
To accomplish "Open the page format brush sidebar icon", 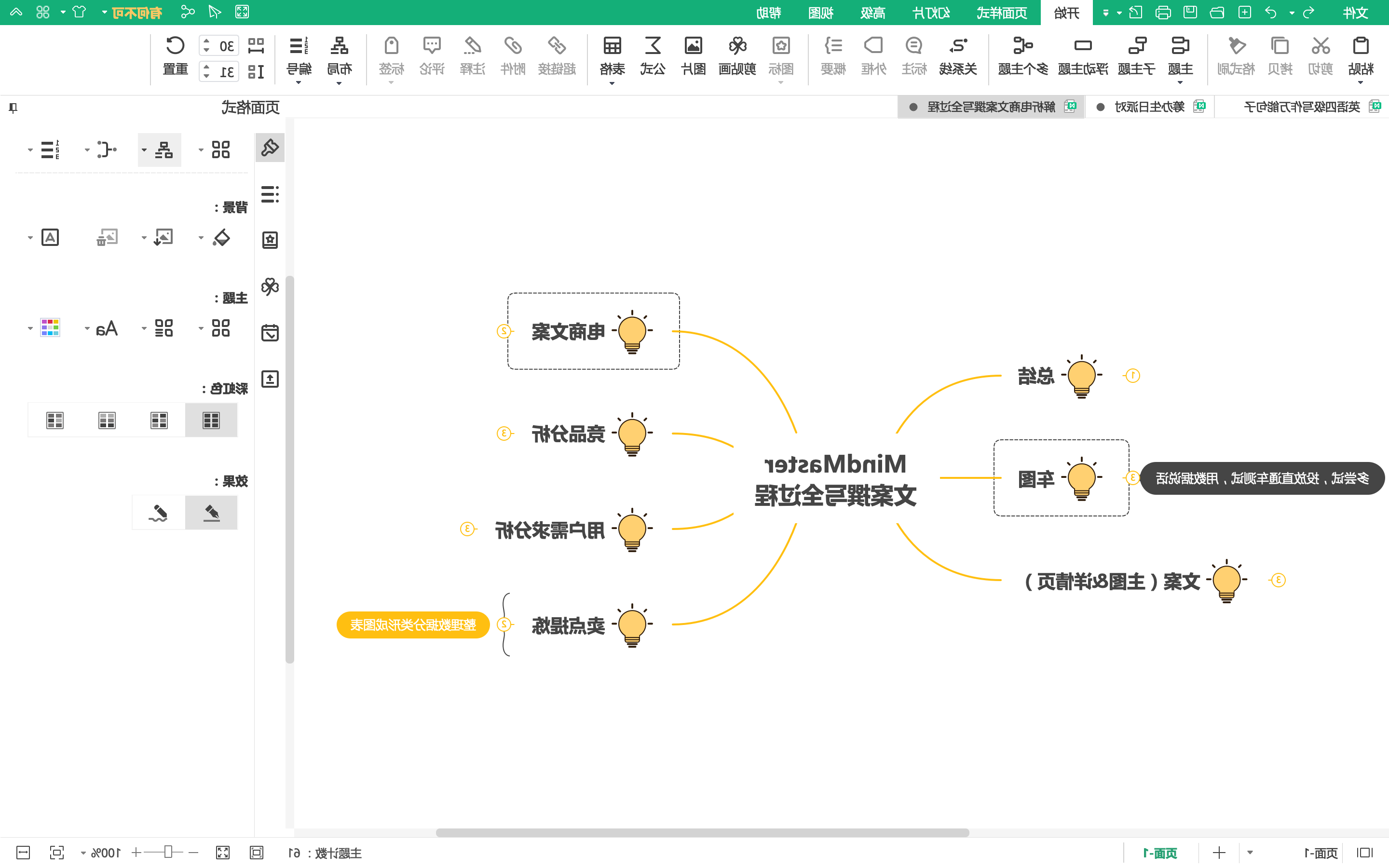I will [270, 149].
